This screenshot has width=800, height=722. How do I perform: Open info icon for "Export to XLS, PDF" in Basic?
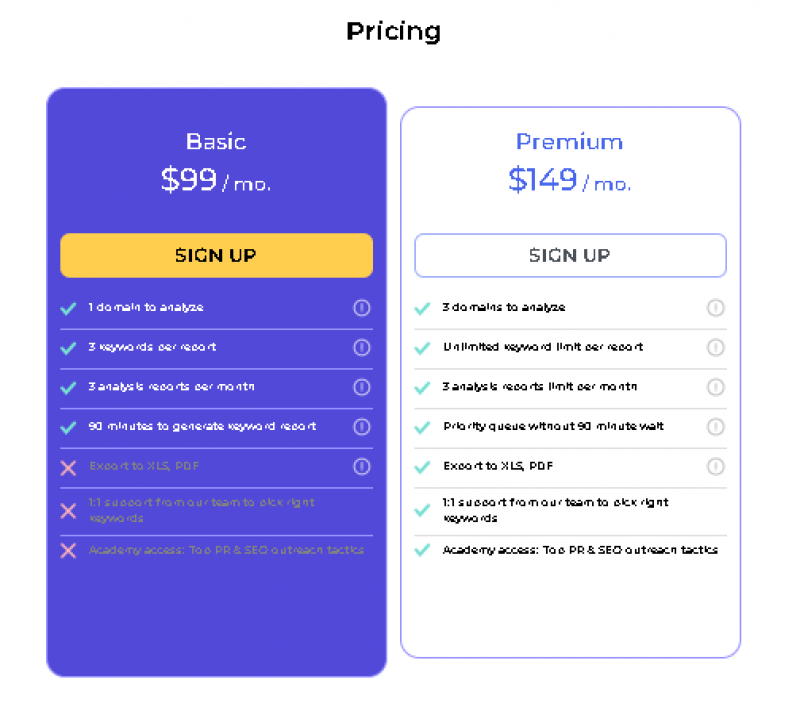(x=362, y=468)
